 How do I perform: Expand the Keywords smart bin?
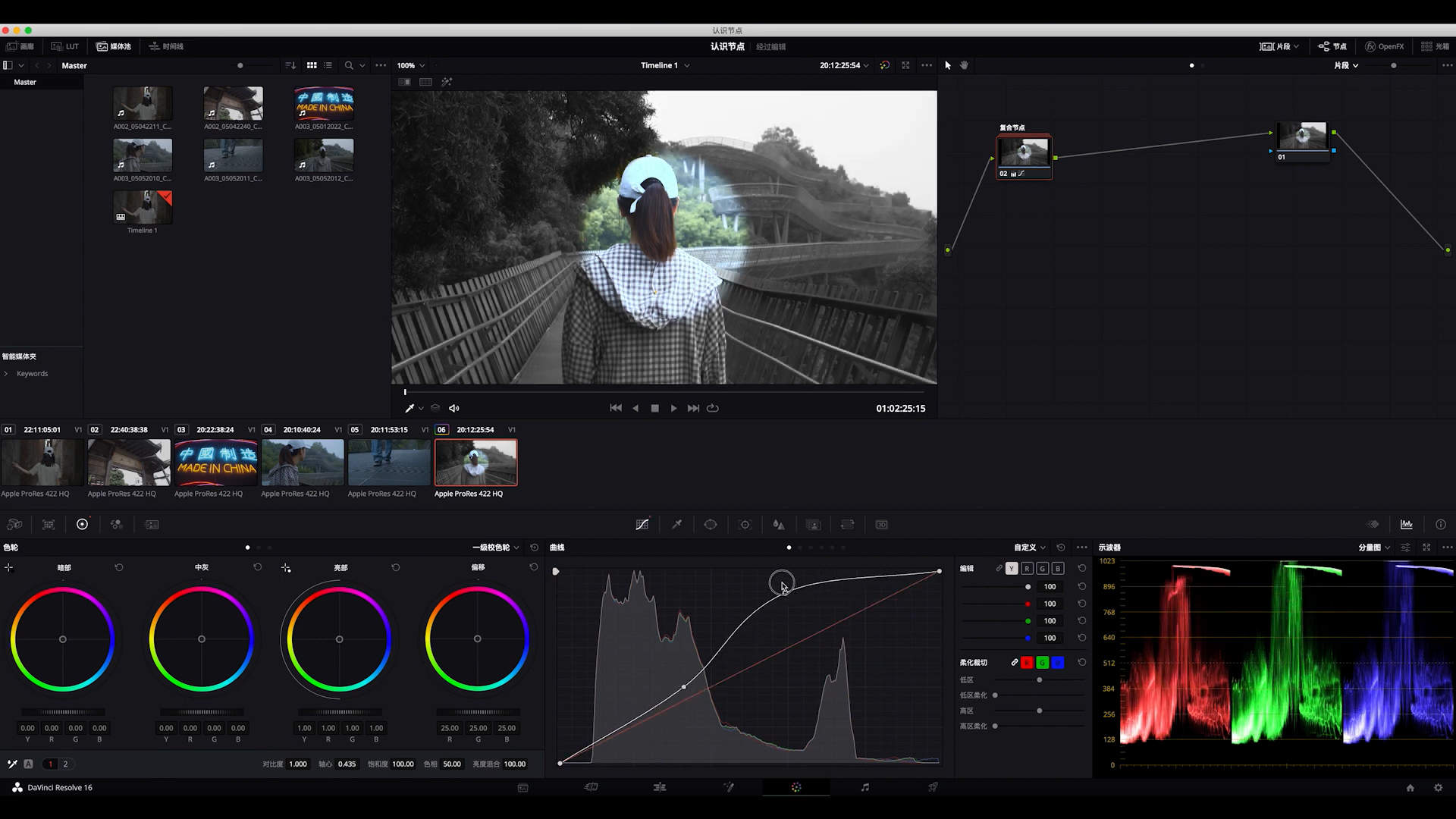tap(6, 374)
